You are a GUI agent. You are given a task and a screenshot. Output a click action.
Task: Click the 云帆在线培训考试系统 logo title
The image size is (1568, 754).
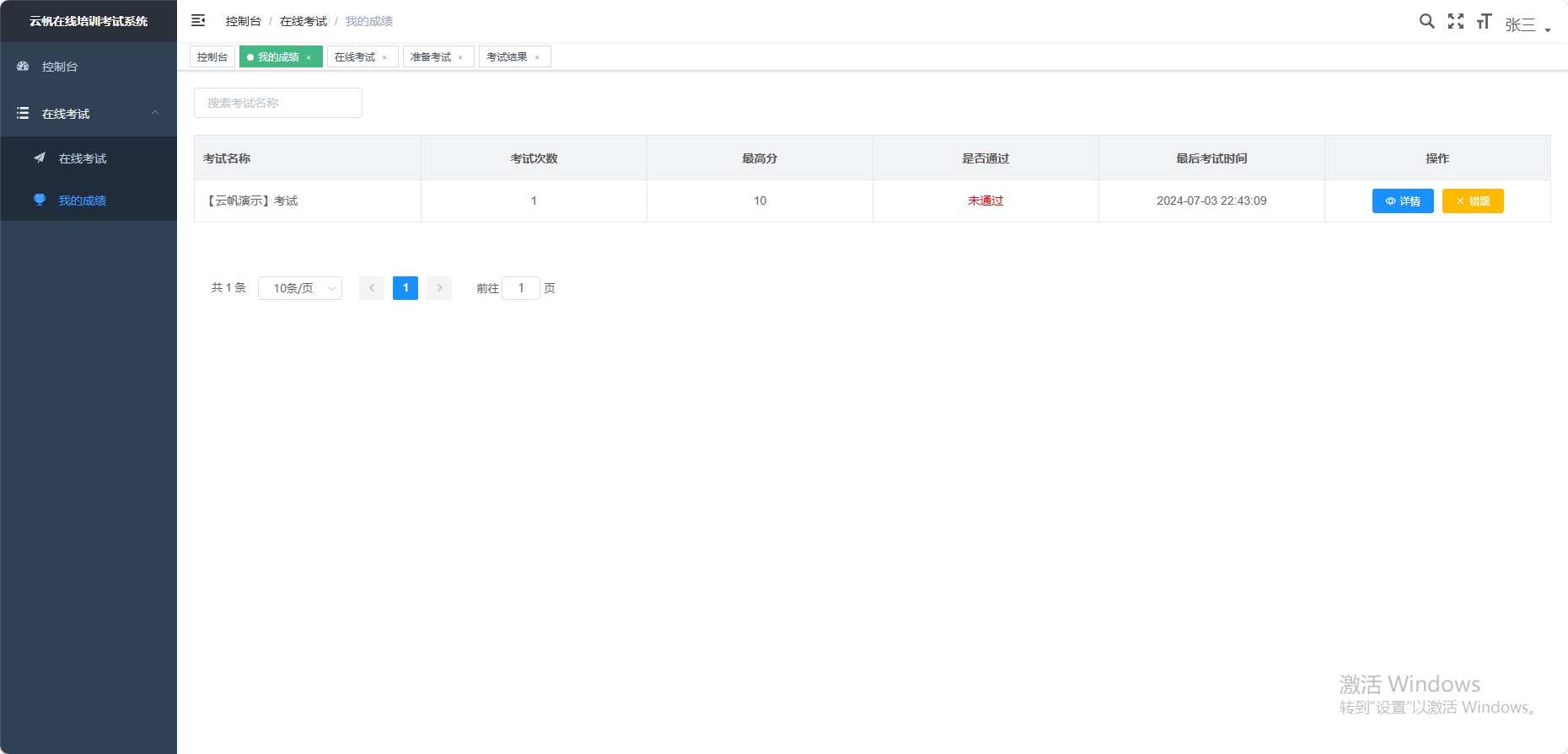[89, 21]
